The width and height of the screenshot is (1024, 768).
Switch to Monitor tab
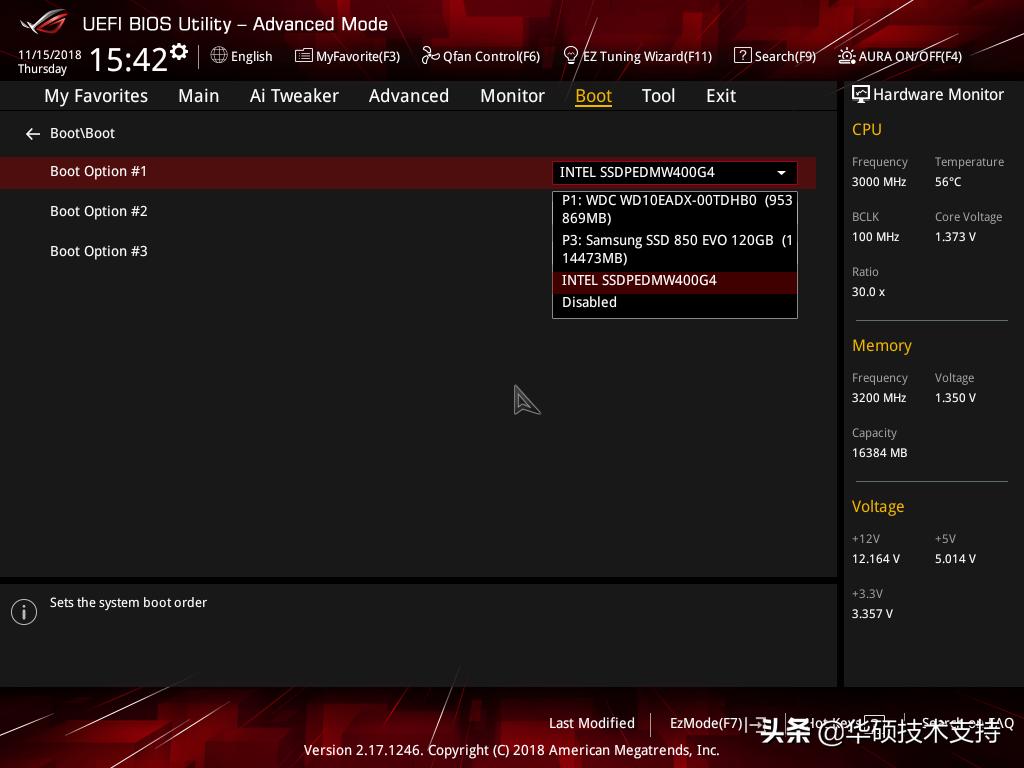(x=512, y=96)
